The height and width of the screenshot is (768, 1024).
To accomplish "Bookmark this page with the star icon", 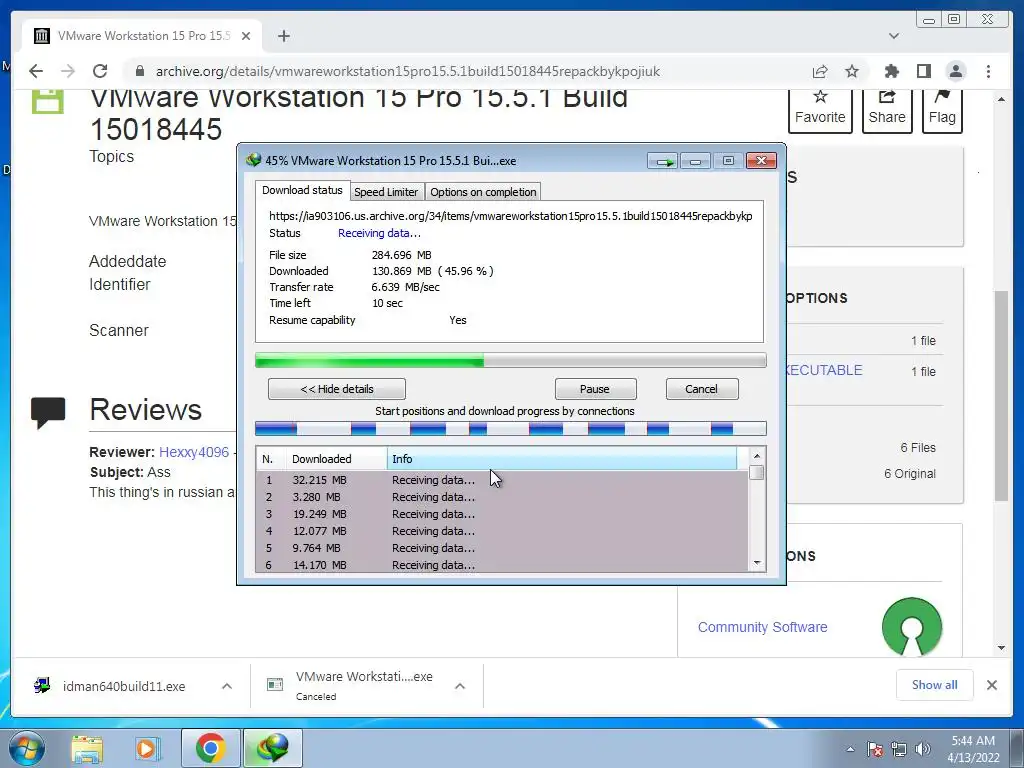I will pyautogui.click(x=852, y=71).
